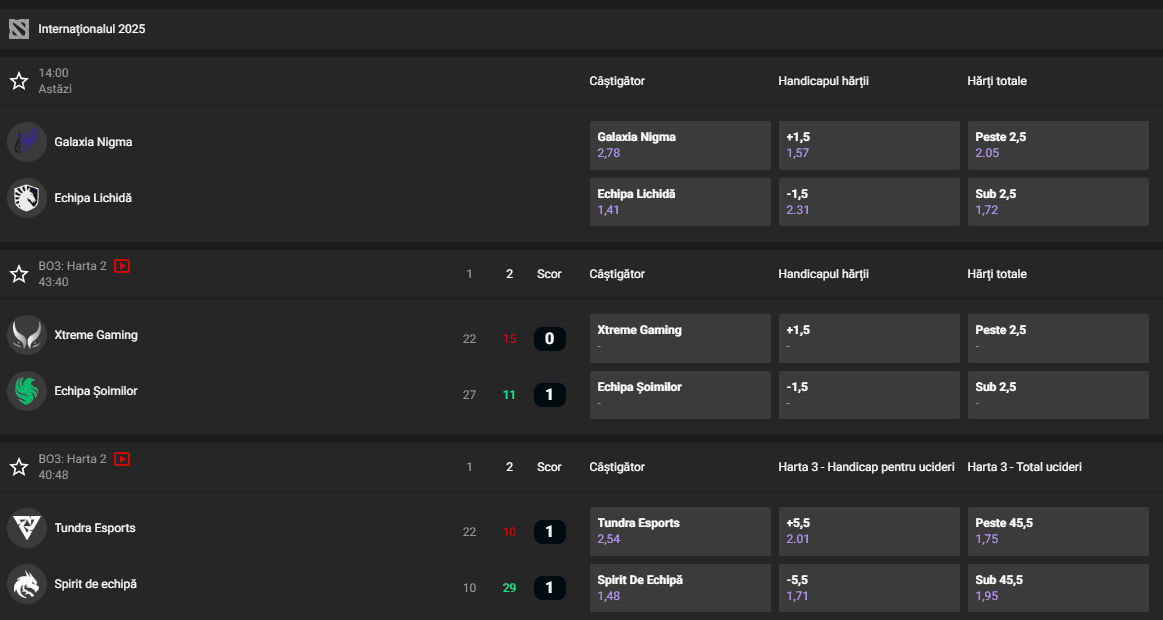Click the Tundra Esports team name

[x=95, y=527]
